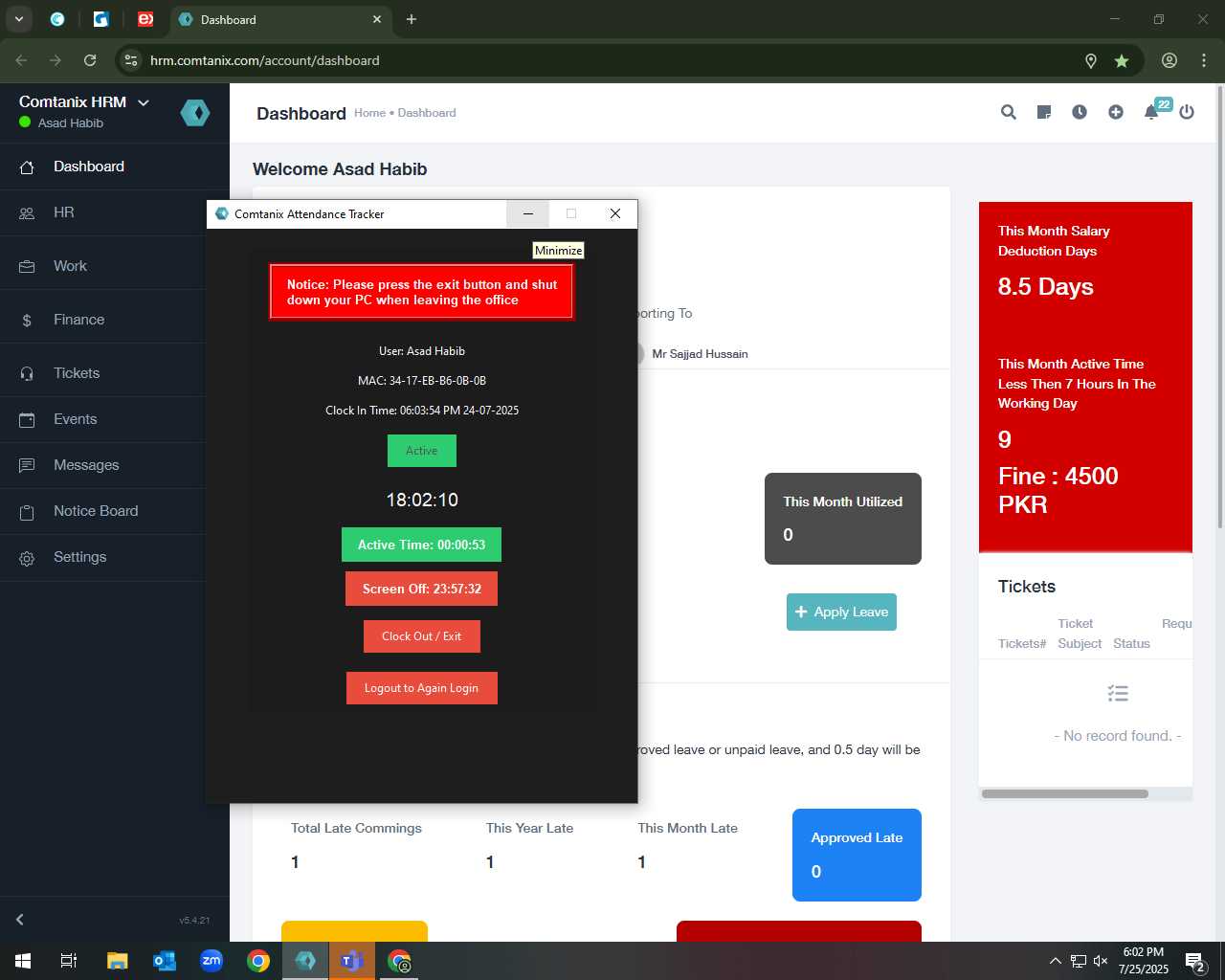The height and width of the screenshot is (980, 1225).
Task: Open Windows Start menu
Action: click(23, 961)
